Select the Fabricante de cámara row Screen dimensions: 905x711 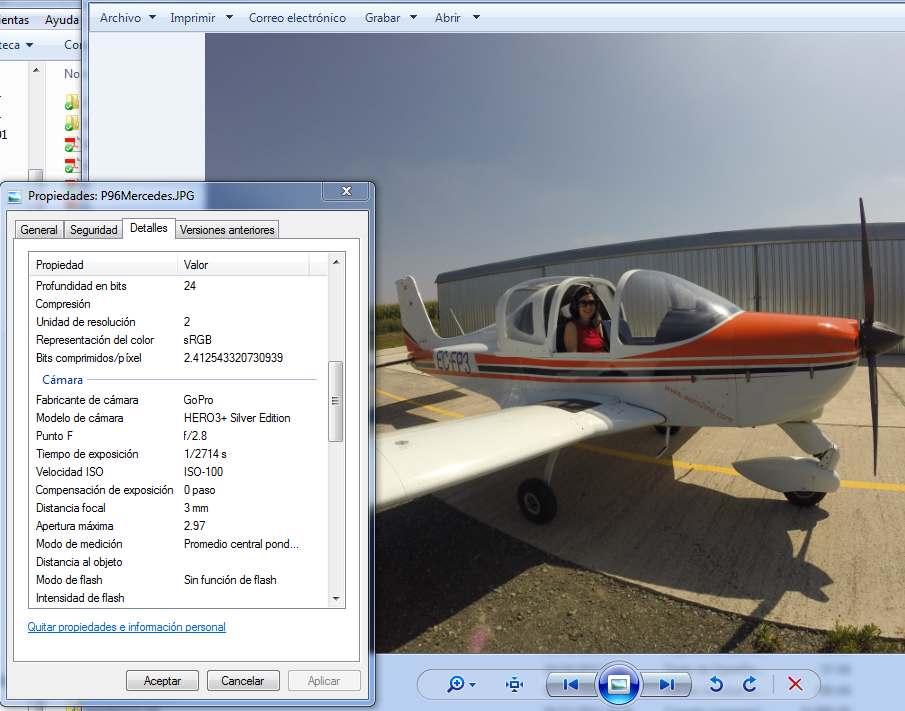pos(178,400)
